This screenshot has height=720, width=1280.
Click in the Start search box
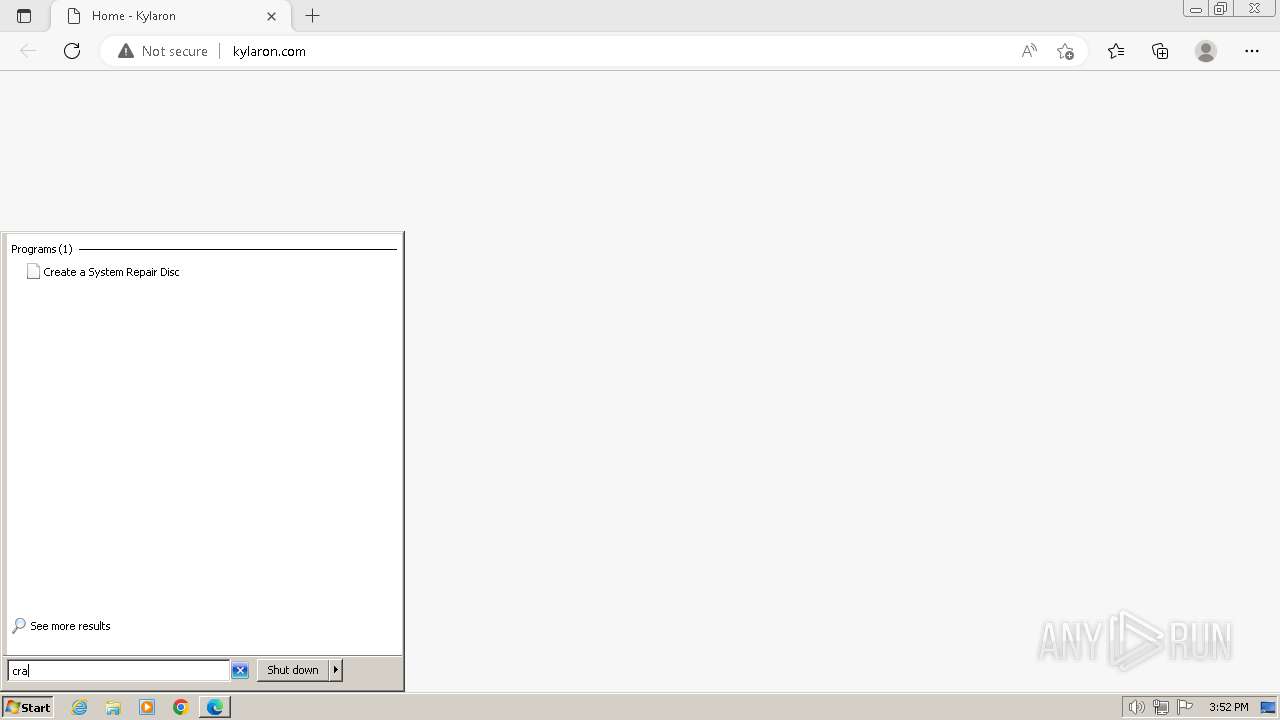click(118, 670)
